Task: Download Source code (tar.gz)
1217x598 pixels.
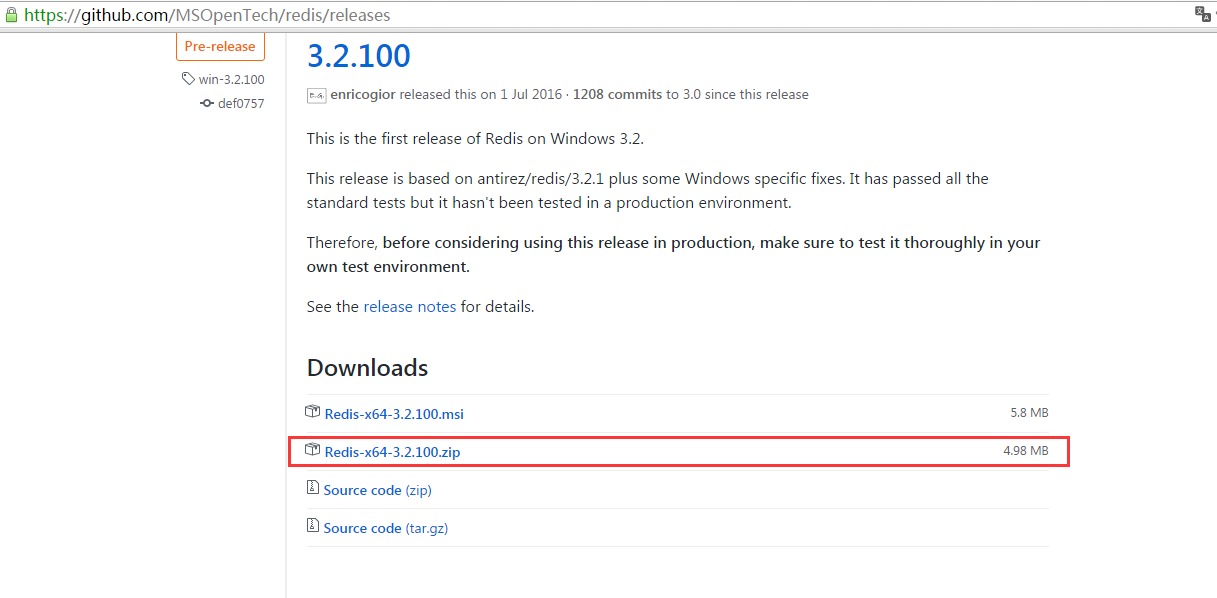Action: (x=386, y=528)
